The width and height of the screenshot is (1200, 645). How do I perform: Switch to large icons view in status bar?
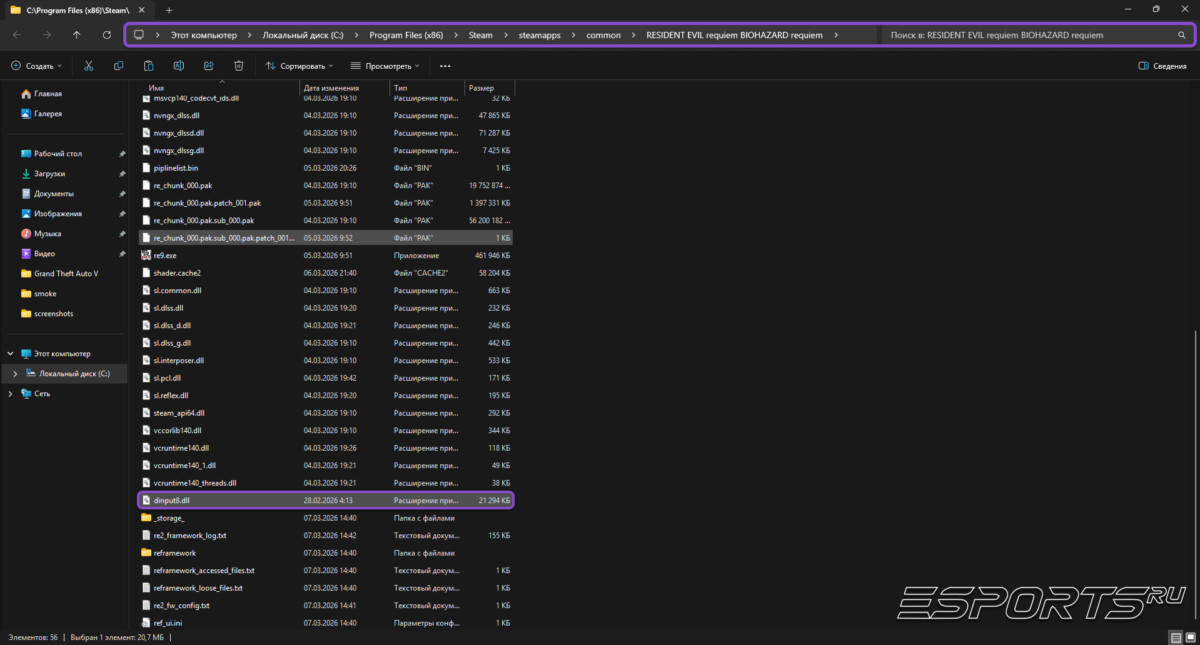(x=1189, y=637)
